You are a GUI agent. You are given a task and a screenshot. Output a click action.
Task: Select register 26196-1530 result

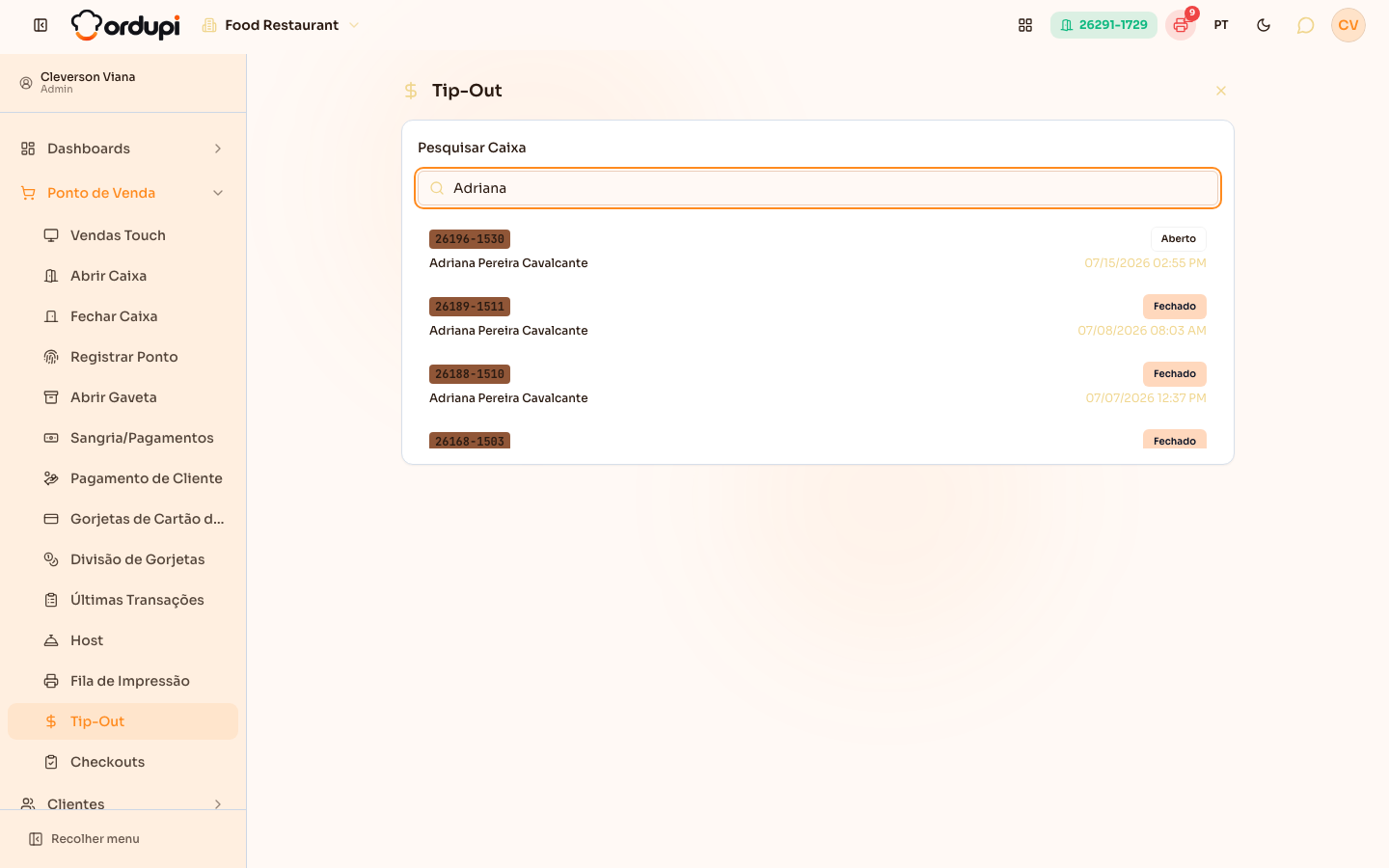point(818,251)
